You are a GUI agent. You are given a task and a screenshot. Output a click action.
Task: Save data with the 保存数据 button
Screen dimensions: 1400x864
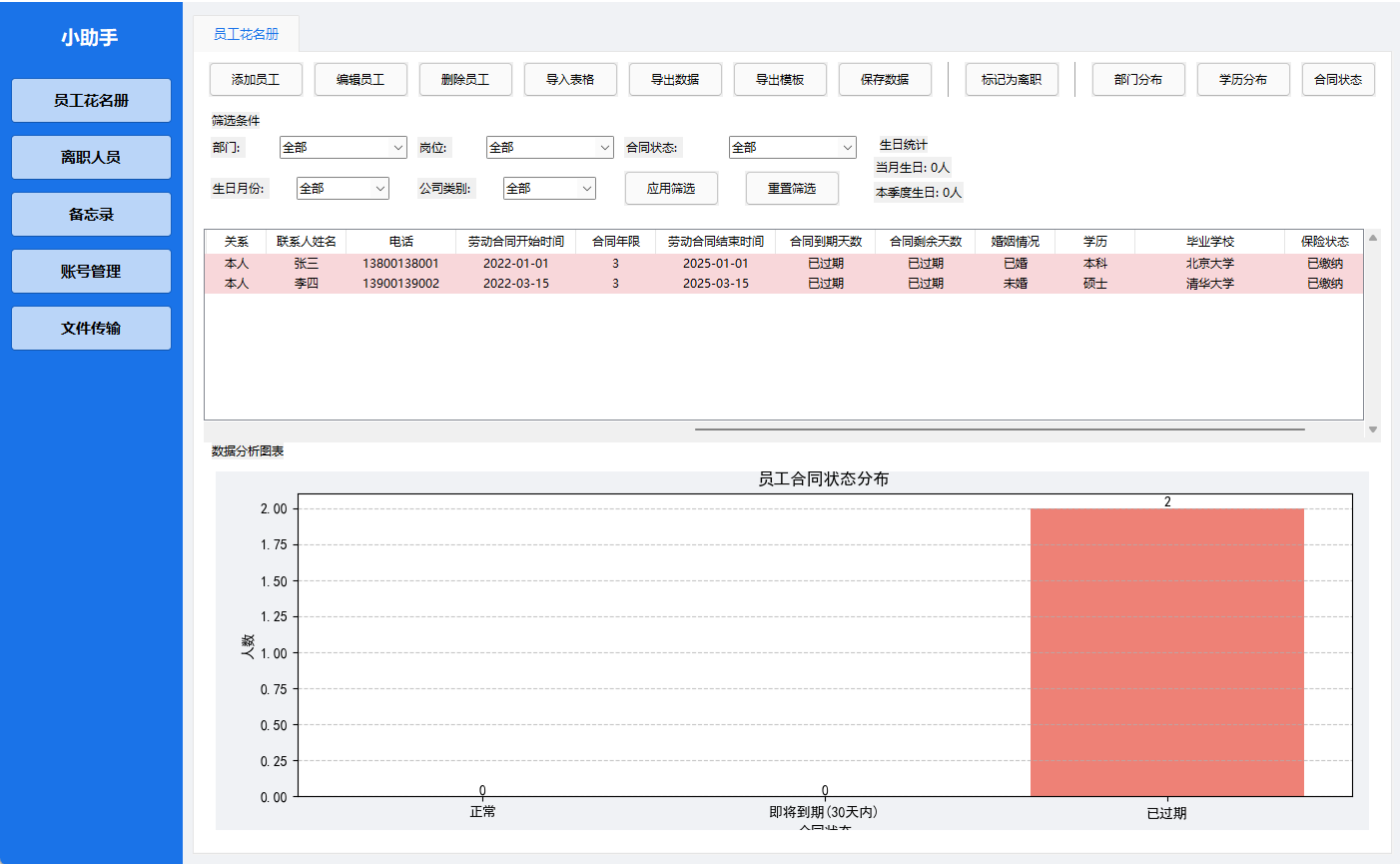tap(885, 79)
